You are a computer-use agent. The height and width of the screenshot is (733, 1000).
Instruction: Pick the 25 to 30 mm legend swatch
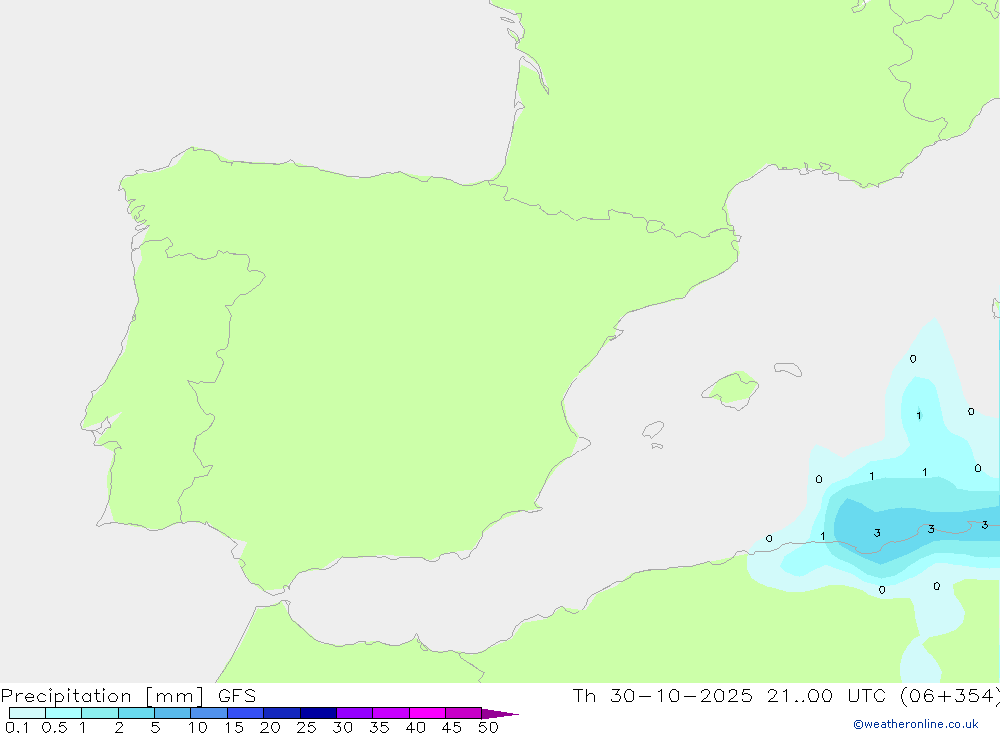318,713
